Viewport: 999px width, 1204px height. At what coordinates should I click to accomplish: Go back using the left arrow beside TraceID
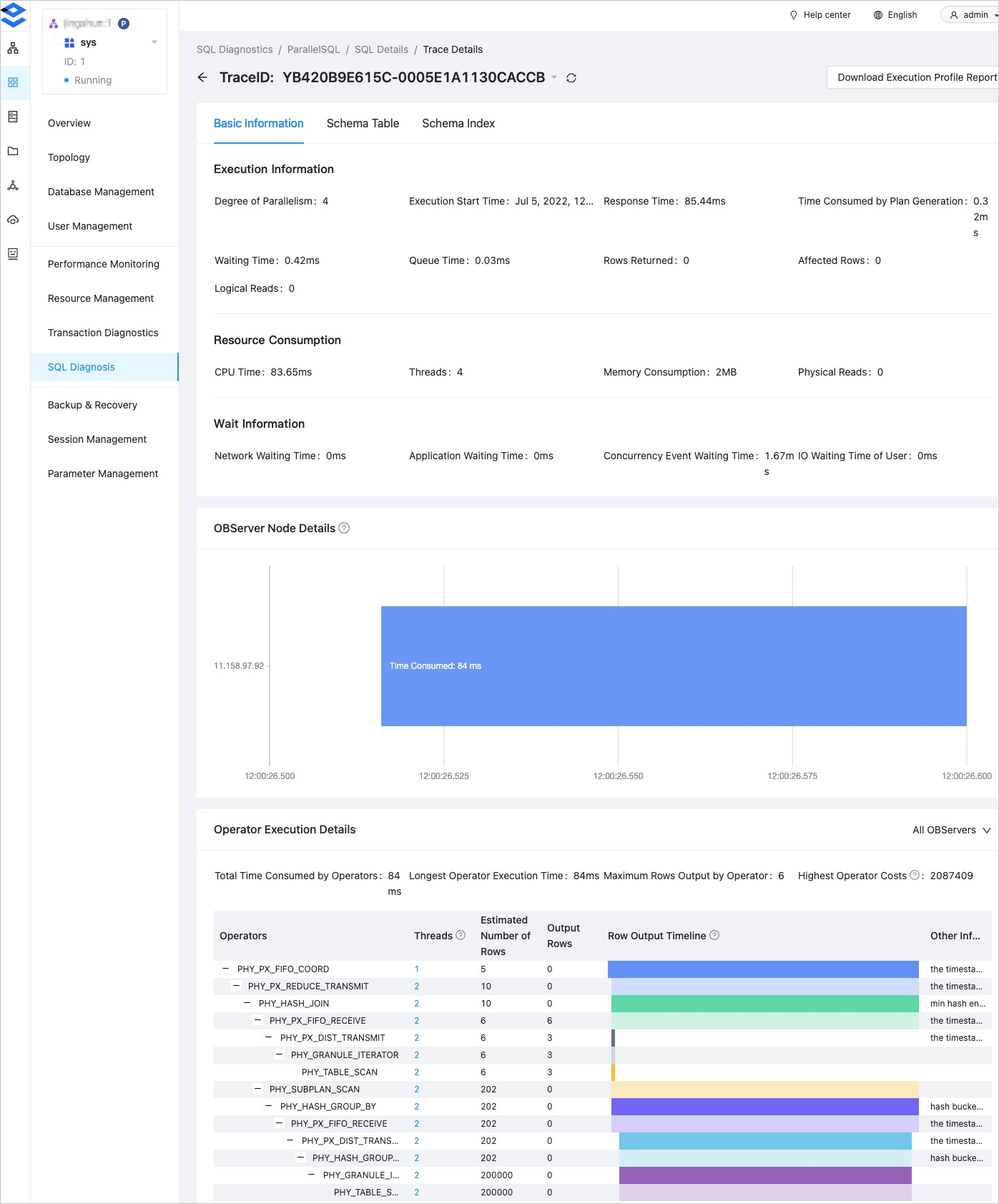(x=202, y=77)
